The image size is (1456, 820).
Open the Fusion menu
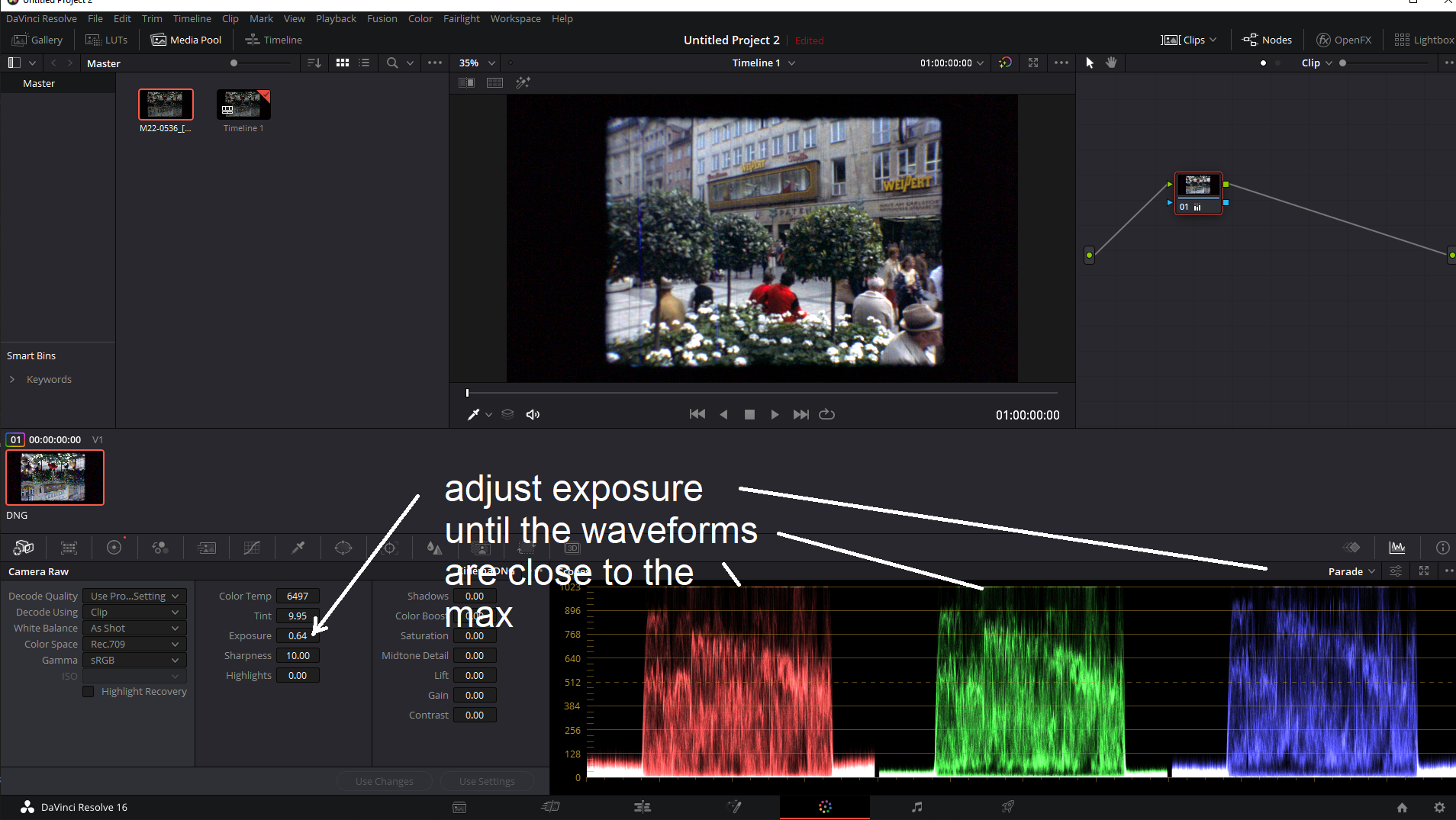(382, 18)
